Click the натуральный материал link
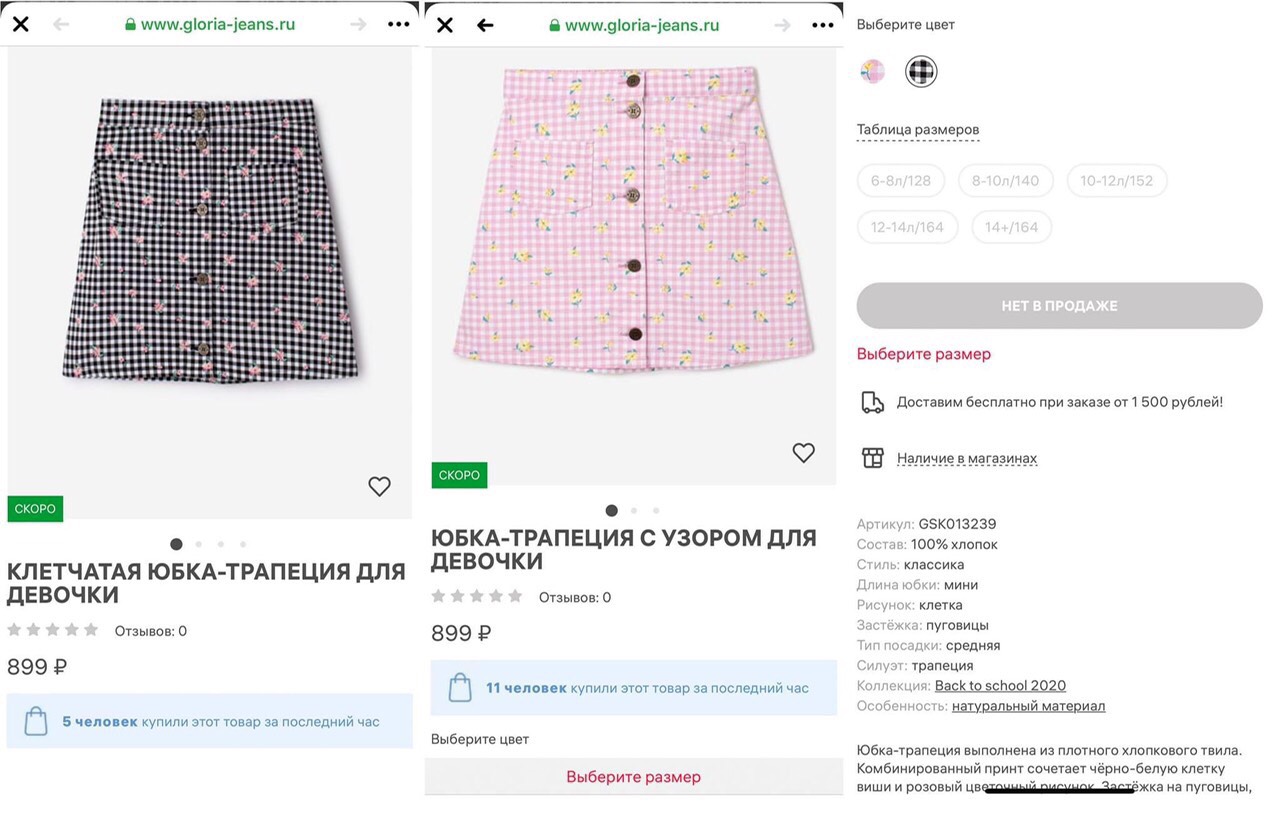Image resolution: width=1280 pixels, height=818 pixels. tap(1028, 706)
